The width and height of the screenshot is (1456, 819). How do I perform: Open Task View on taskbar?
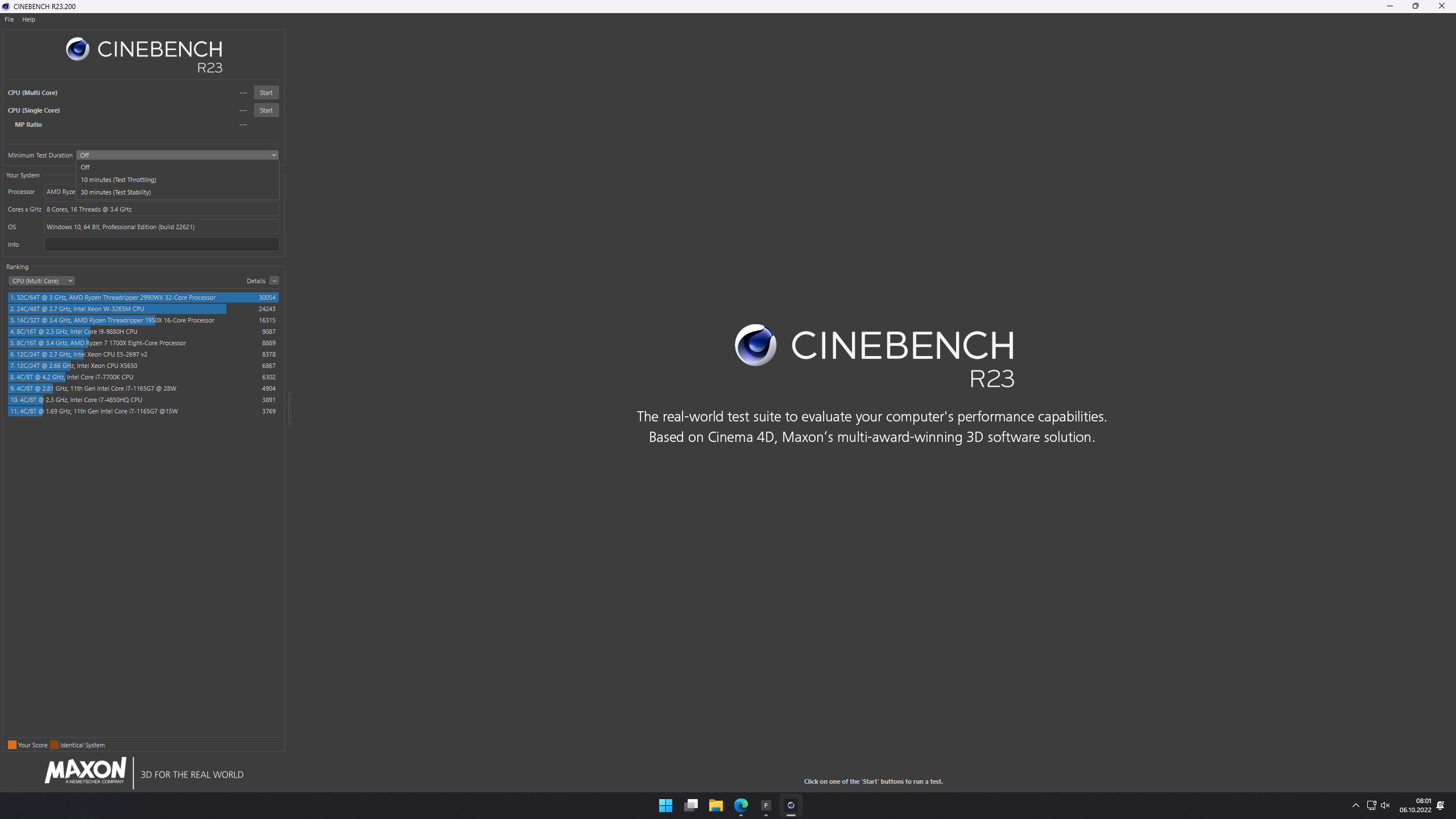pyautogui.click(x=690, y=805)
